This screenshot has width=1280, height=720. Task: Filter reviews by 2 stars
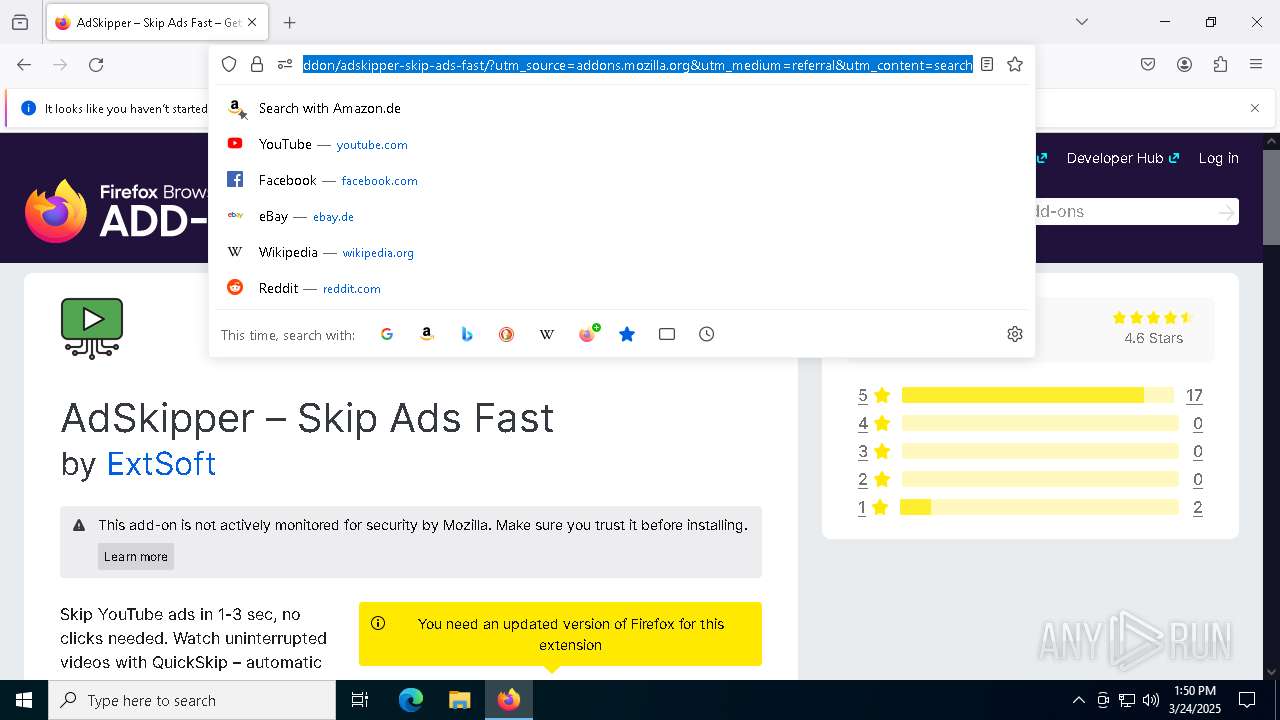[x=873, y=479]
